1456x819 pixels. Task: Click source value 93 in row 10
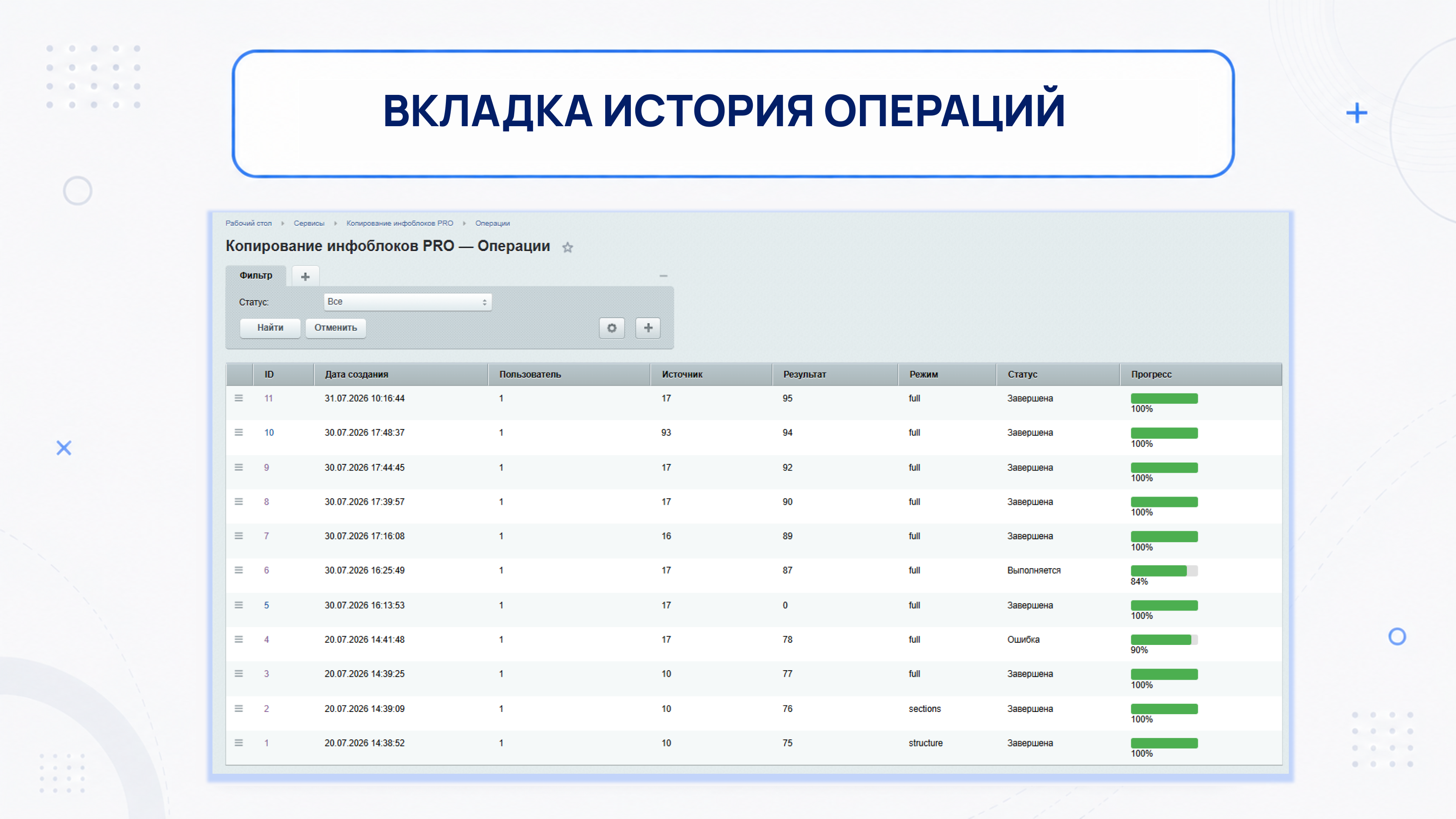667,433
